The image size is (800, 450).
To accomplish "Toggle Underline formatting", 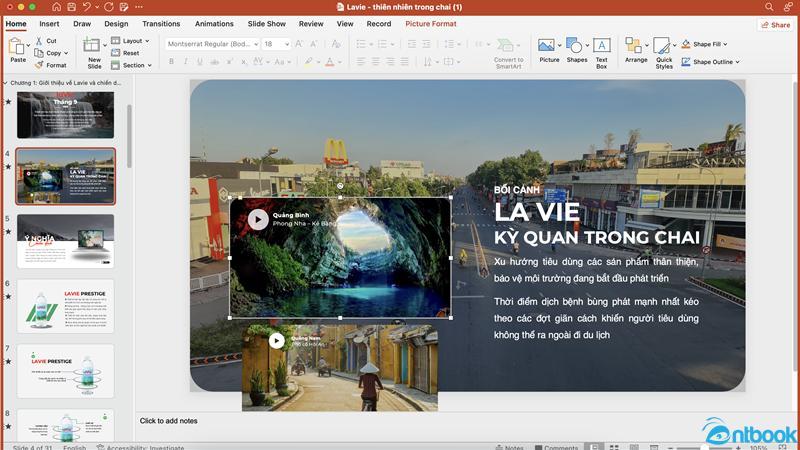I will pyautogui.click(x=199, y=62).
